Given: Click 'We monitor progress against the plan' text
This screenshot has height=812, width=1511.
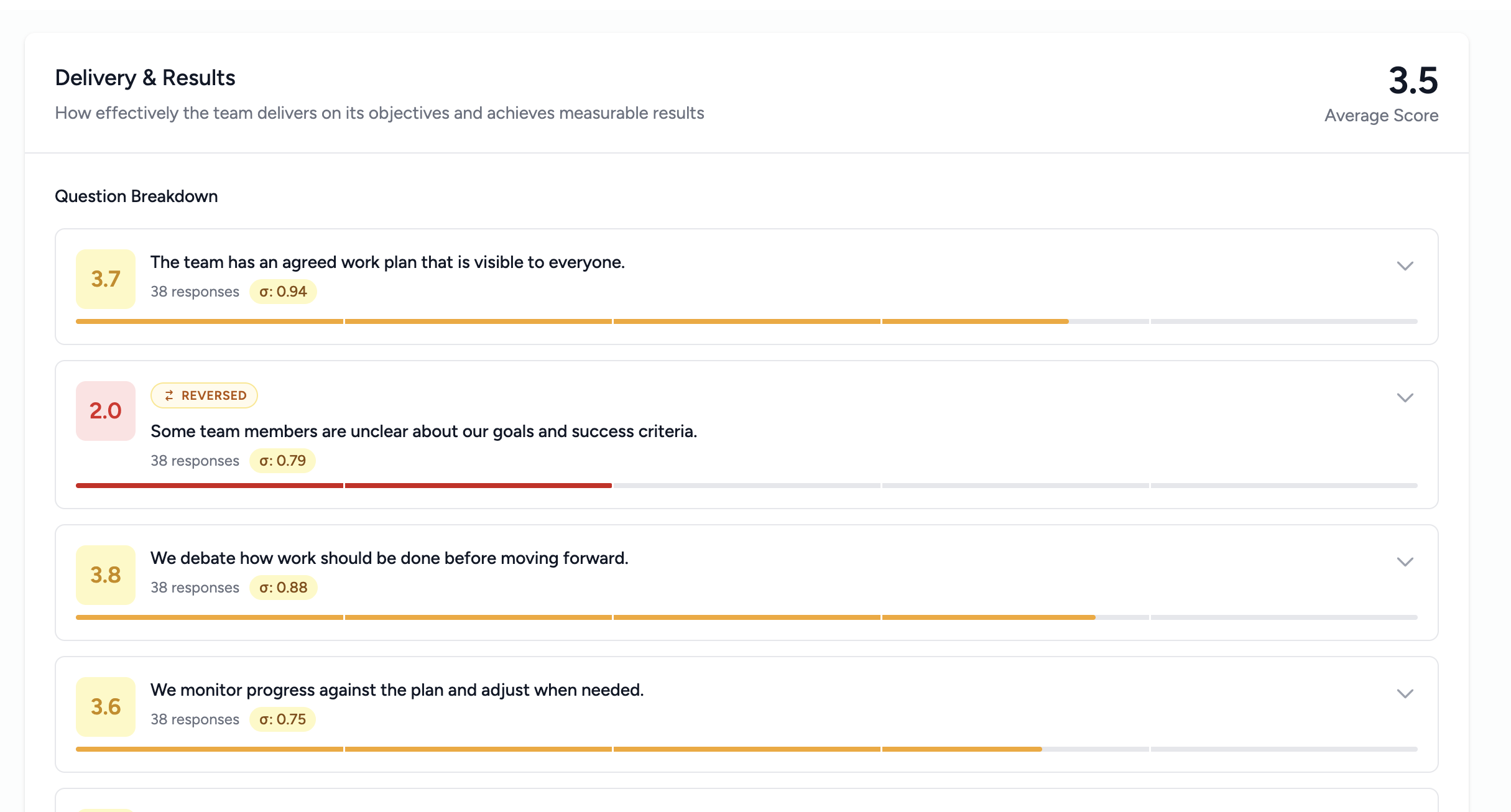Looking at the screenshot, I should [x=397, y=690].
